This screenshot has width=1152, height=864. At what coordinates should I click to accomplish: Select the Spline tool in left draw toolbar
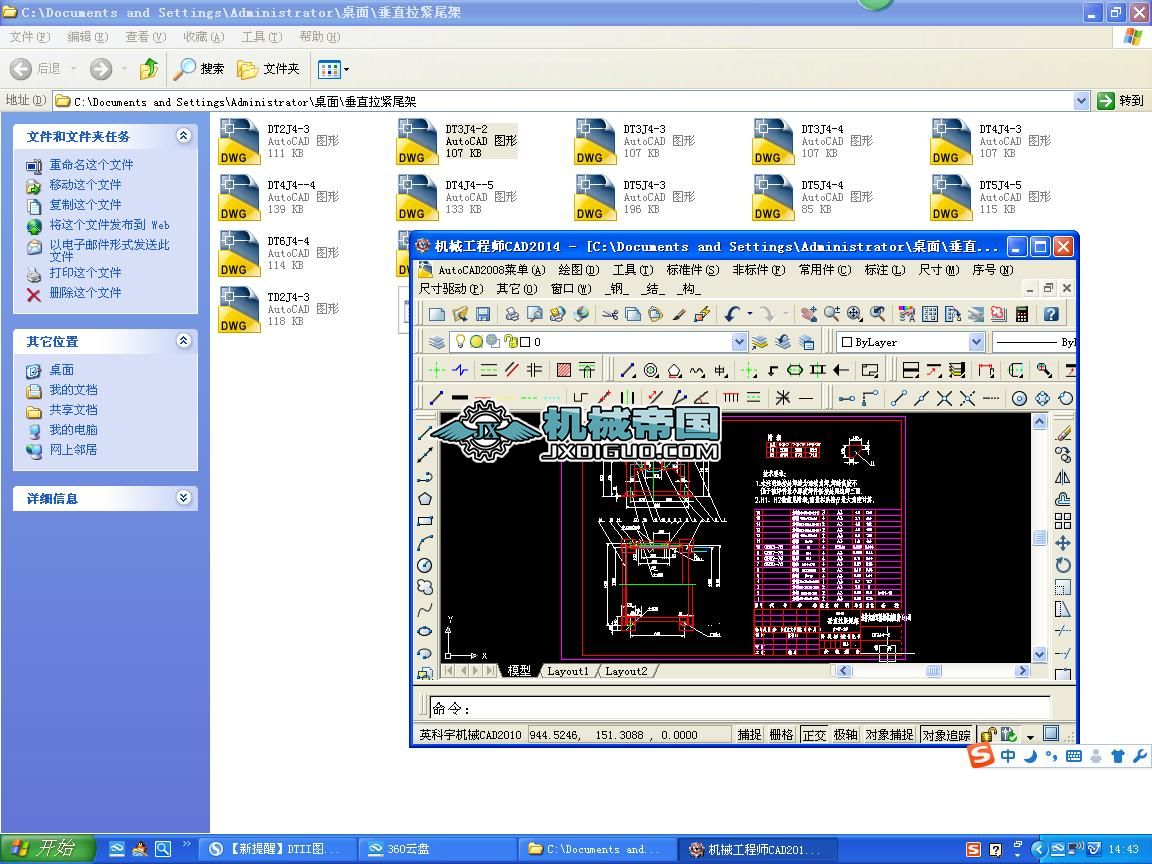(x=425, y=610)
